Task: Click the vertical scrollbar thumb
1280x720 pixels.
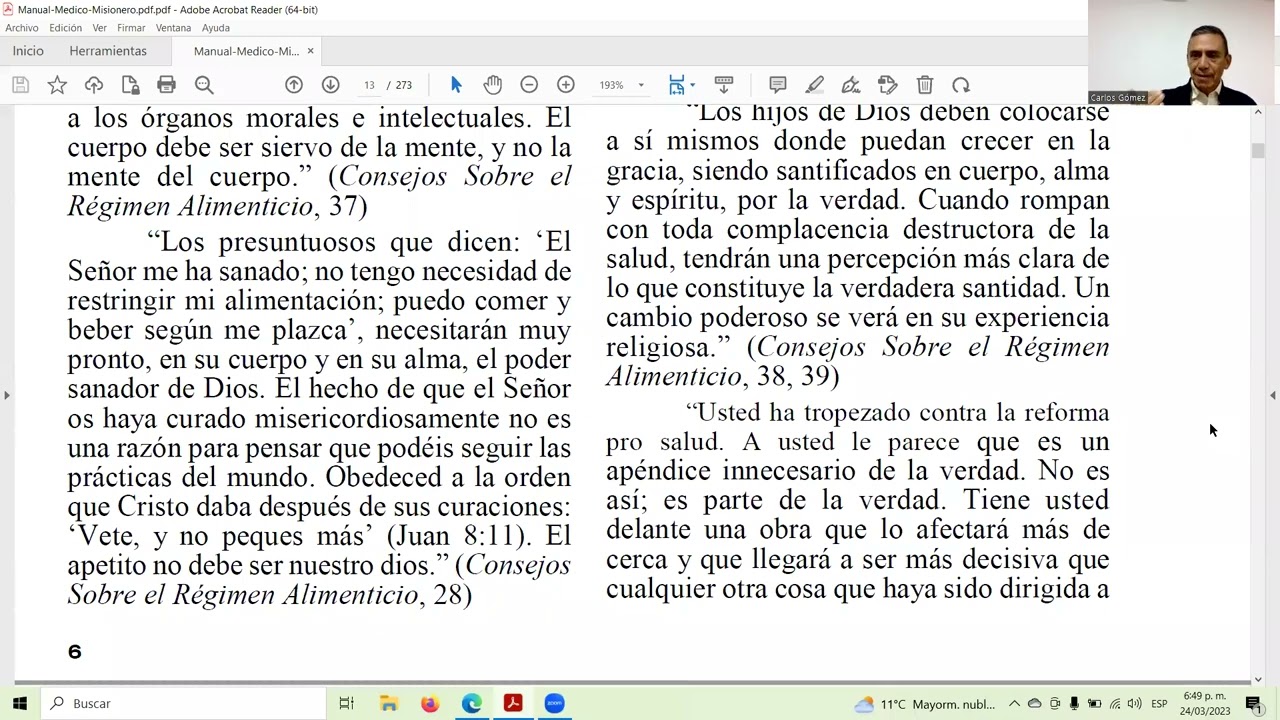Action: pos(1258,151)
